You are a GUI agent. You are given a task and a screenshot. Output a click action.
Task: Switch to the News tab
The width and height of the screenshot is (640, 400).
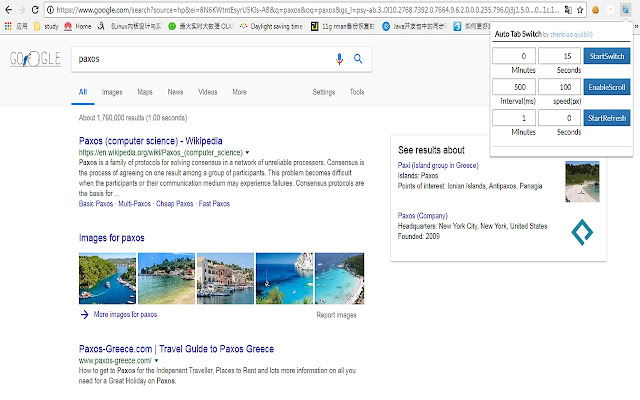[175, 92]
